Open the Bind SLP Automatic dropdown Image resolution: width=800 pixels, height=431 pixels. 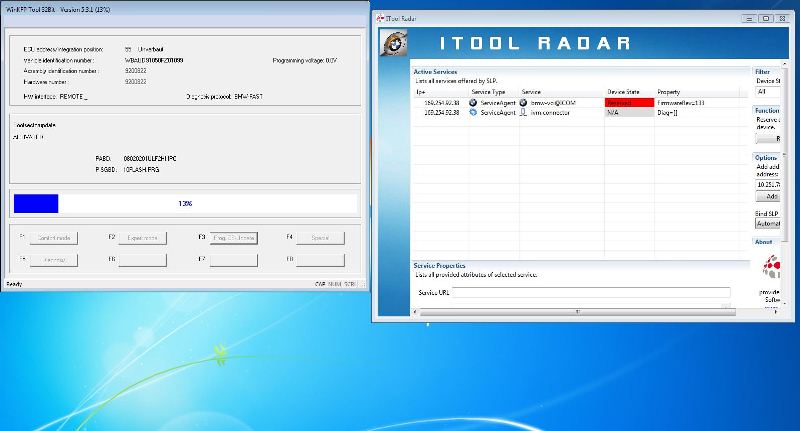[768, 223]
